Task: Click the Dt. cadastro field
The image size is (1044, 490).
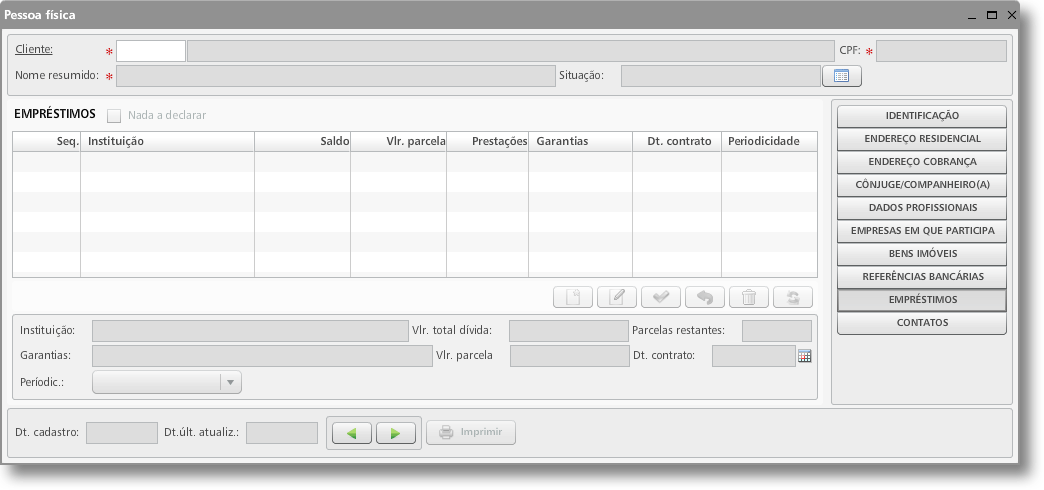Action: coord(122,433)
